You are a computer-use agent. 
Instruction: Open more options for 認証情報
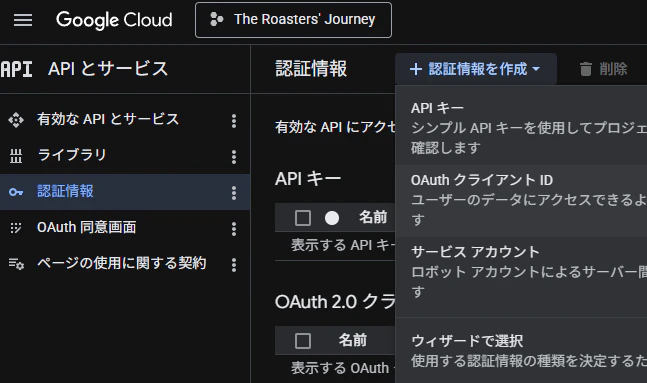pyautogui.click(x=234, y=193)
